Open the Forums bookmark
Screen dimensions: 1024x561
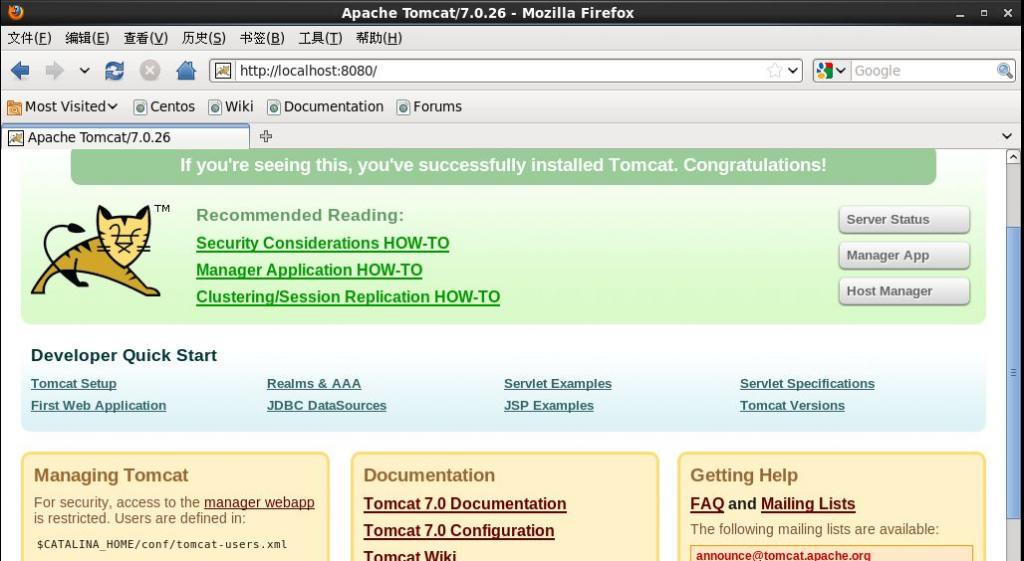(429, 106)
